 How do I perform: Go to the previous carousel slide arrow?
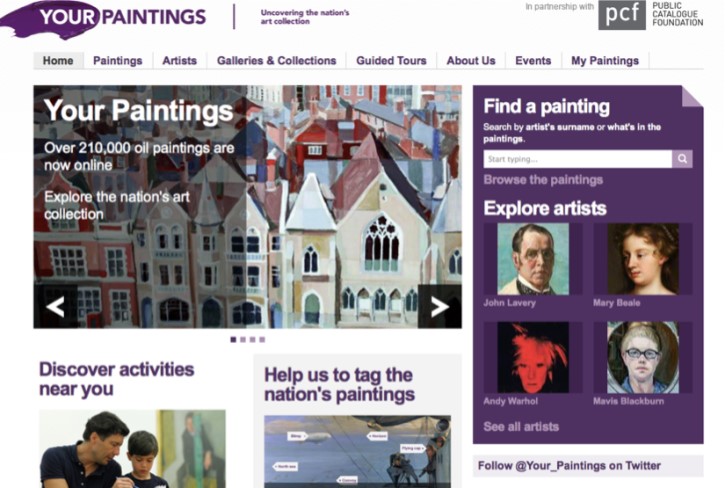click(x=55, y=306)
